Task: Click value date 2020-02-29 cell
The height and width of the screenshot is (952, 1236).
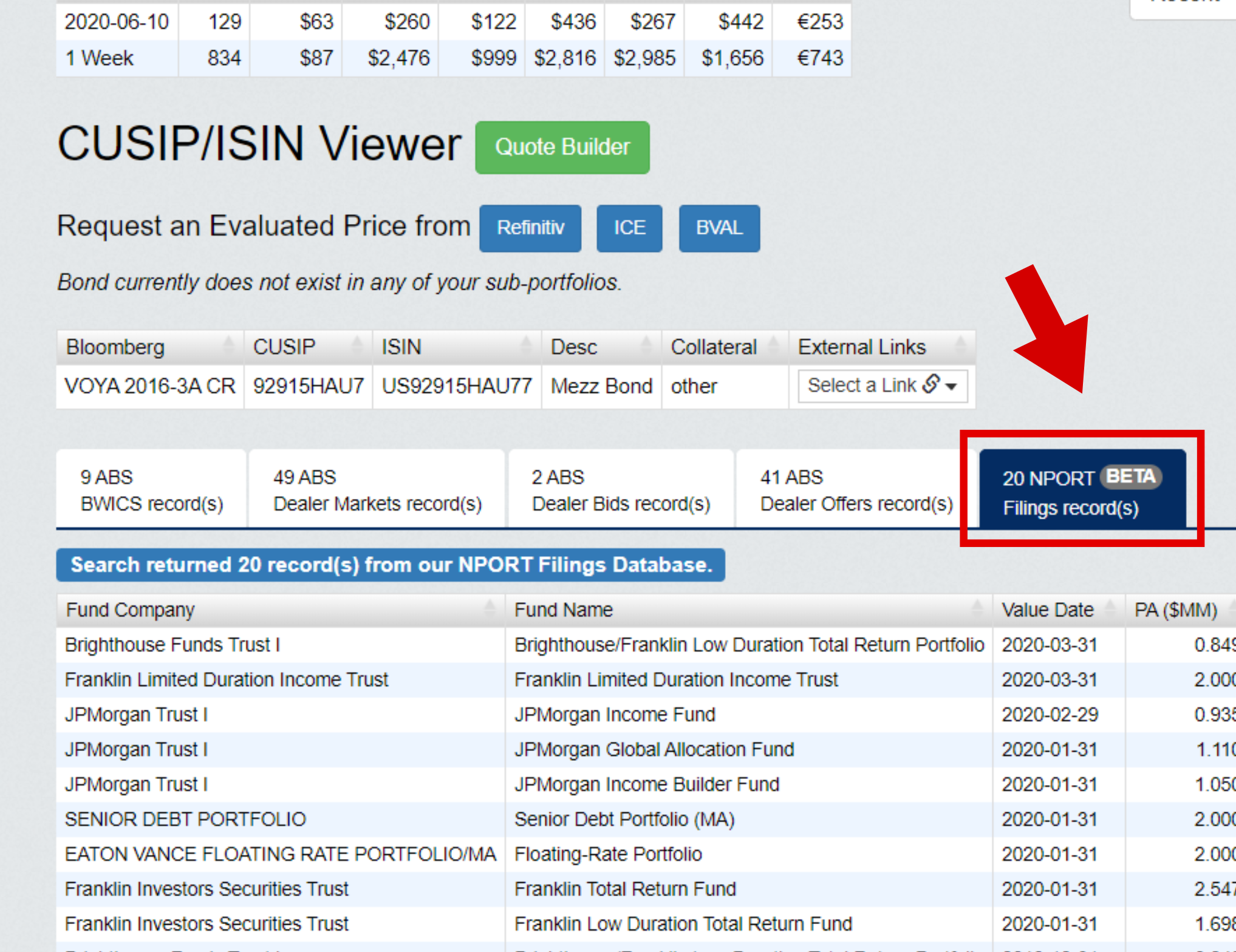Action: click(1059, 715)
